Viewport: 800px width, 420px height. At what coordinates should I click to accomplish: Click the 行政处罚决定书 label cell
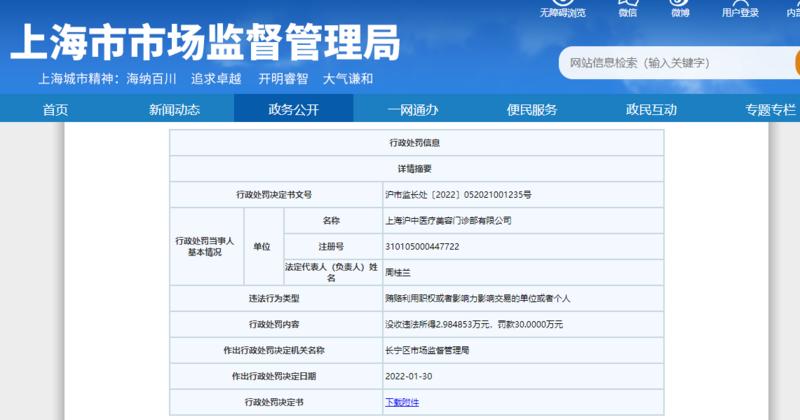(276, 402)
